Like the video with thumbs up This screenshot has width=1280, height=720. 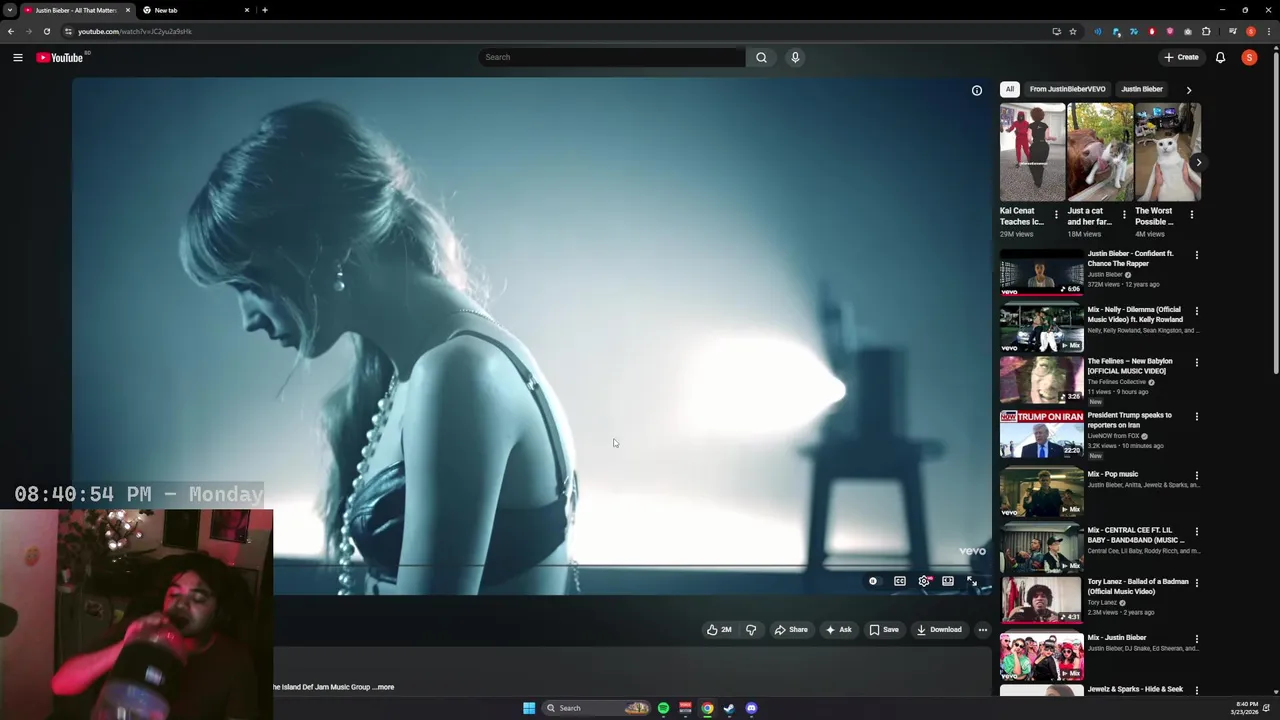[x=719, y=630]
